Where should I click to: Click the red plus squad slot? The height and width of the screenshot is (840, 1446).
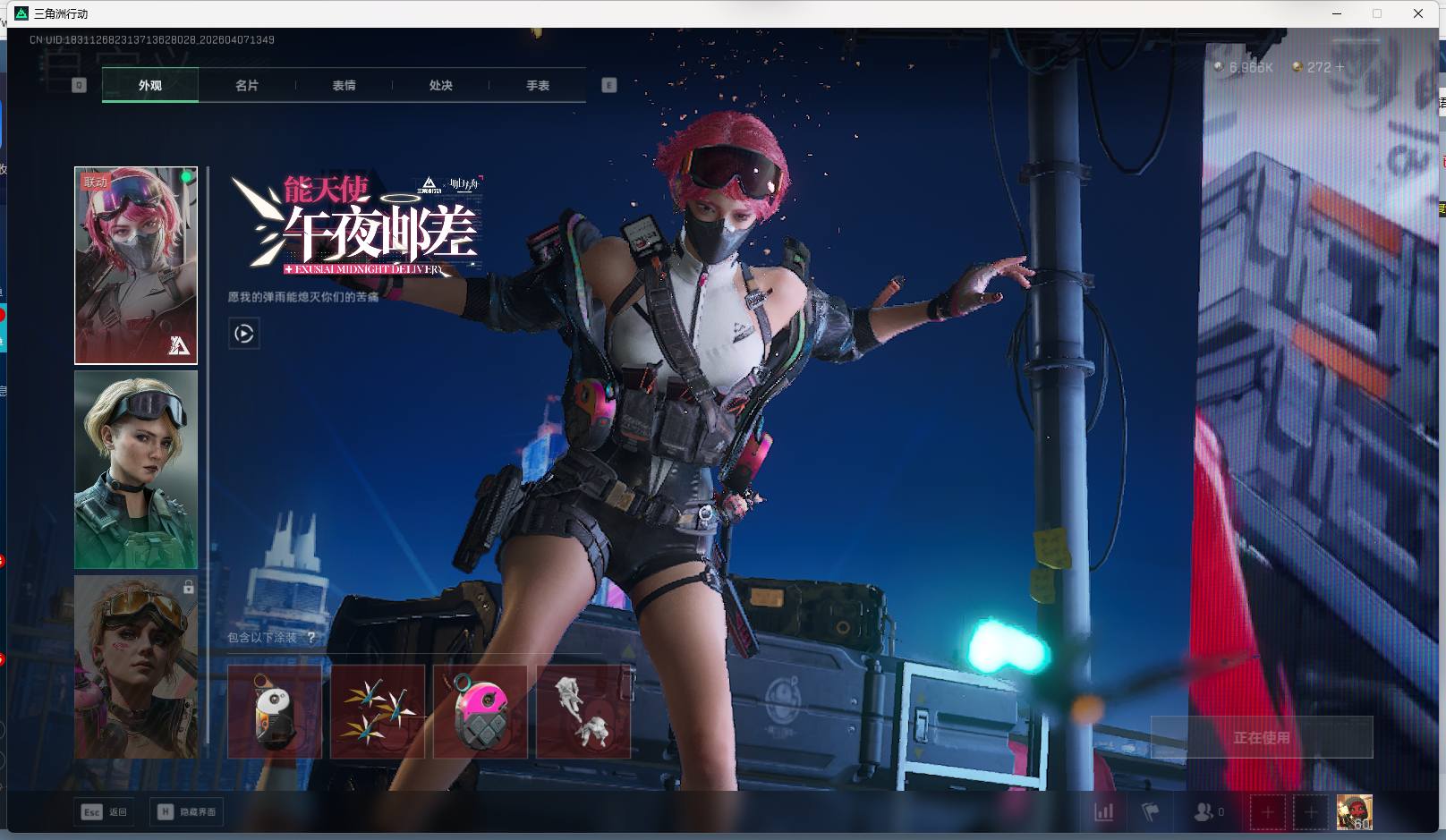pyautogui.click(x=1267, y=812)
